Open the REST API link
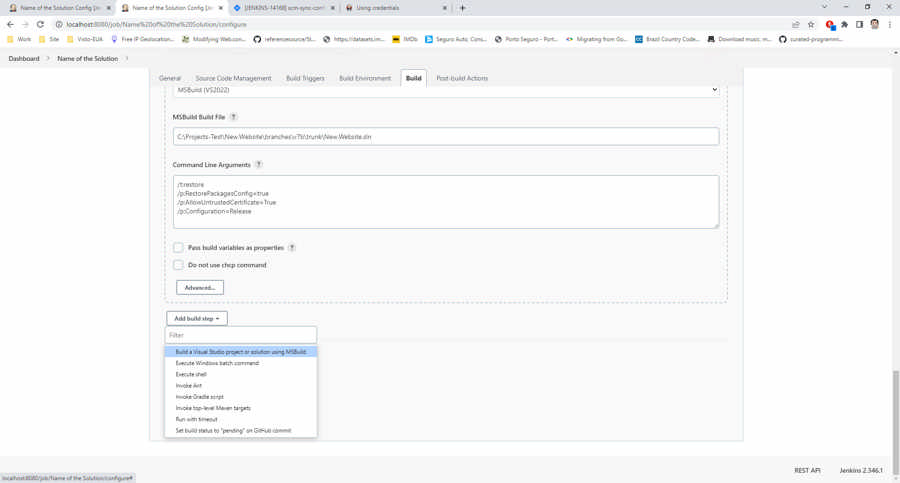Image resolution: width=900 pixels, height=483 pixels. tap(807, 470)
